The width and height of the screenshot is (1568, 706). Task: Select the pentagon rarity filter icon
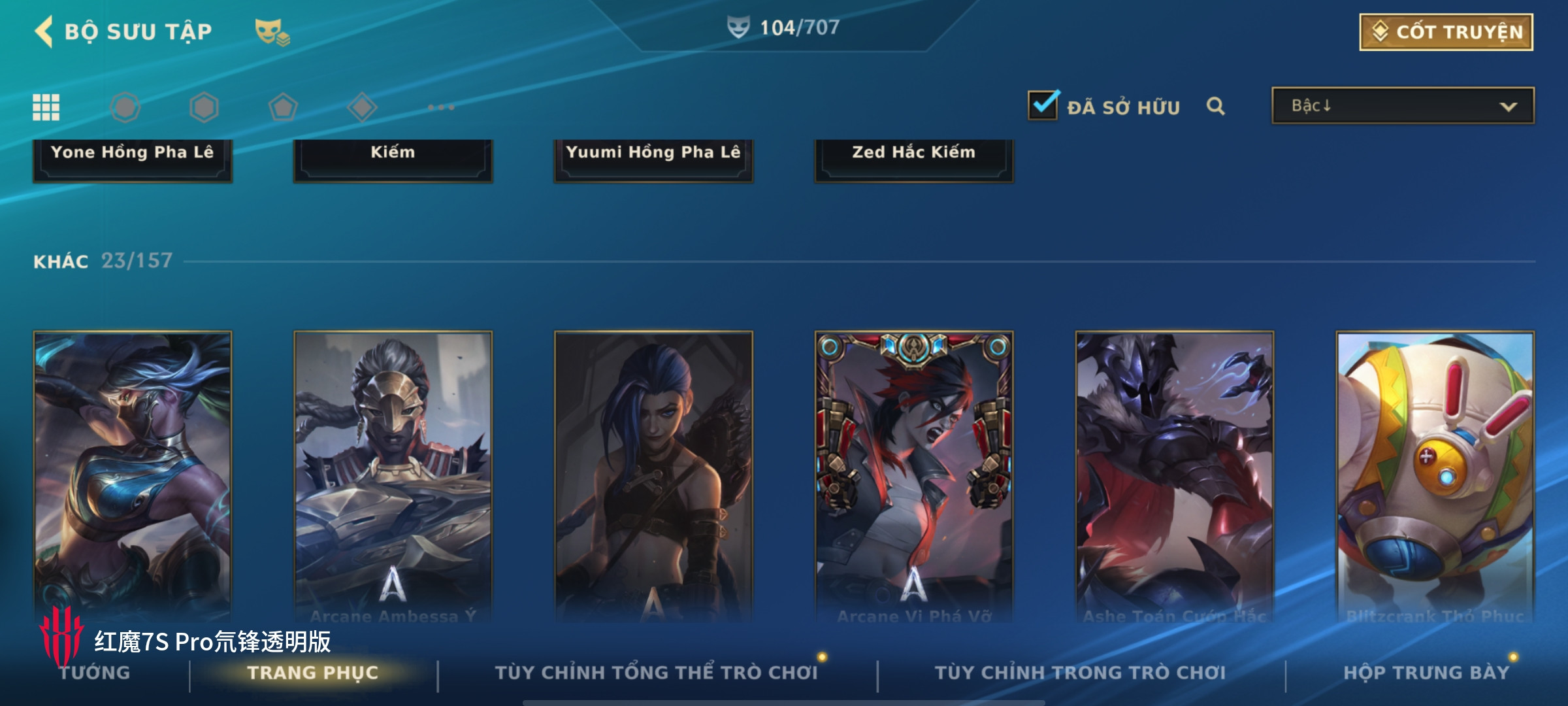click(283, 107)
